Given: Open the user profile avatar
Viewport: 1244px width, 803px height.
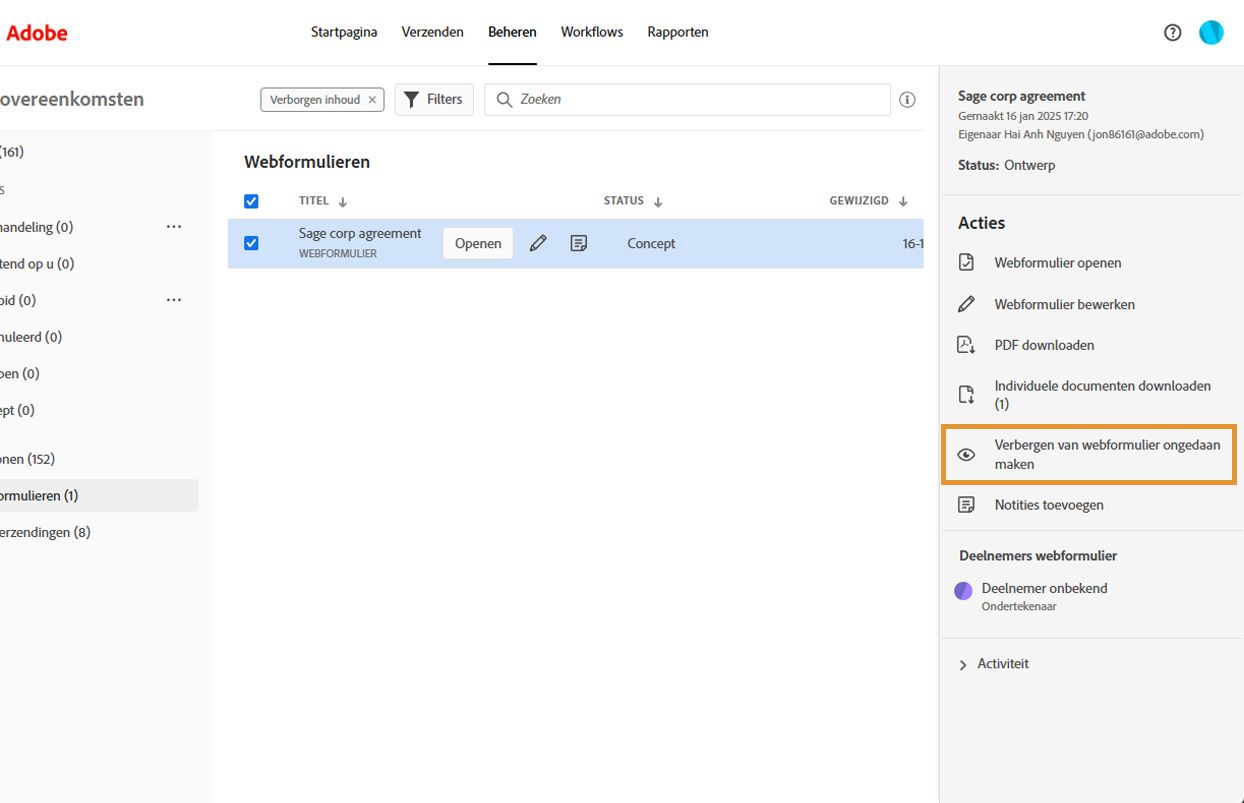Looking at the screenshot, I should pyautogui.click(x=1211, y=32).
